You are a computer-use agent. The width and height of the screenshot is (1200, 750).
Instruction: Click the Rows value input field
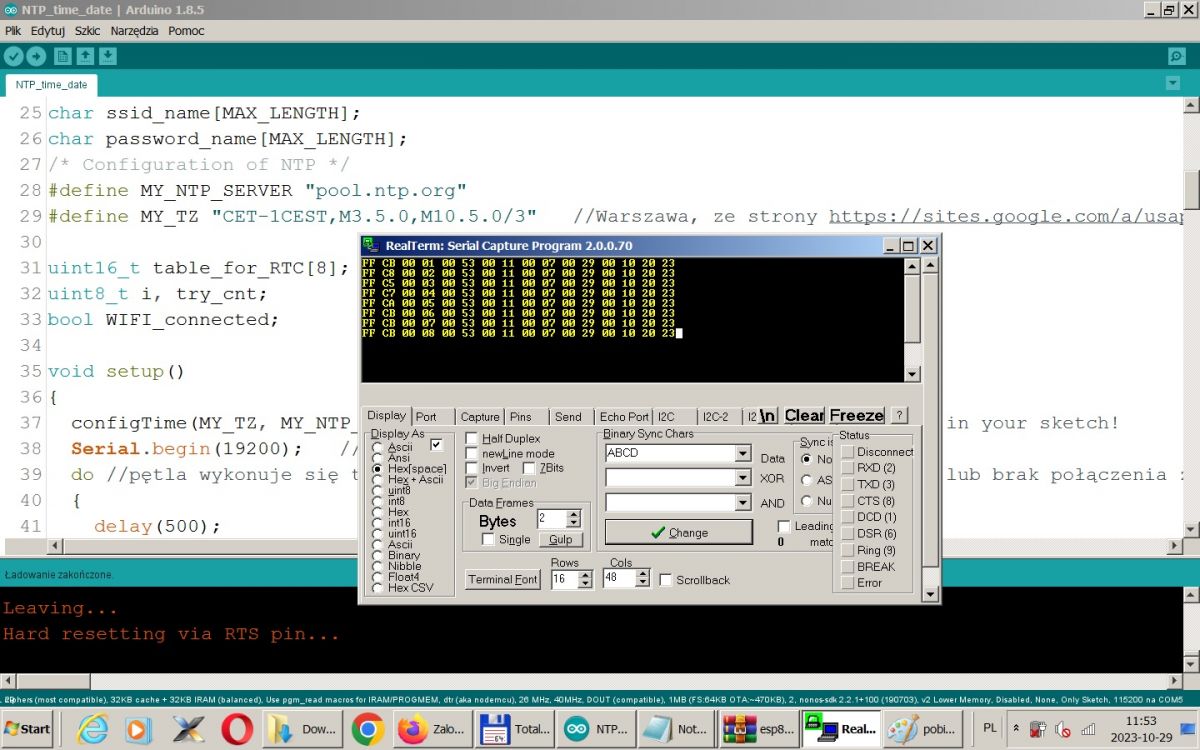tap(565, 579)
